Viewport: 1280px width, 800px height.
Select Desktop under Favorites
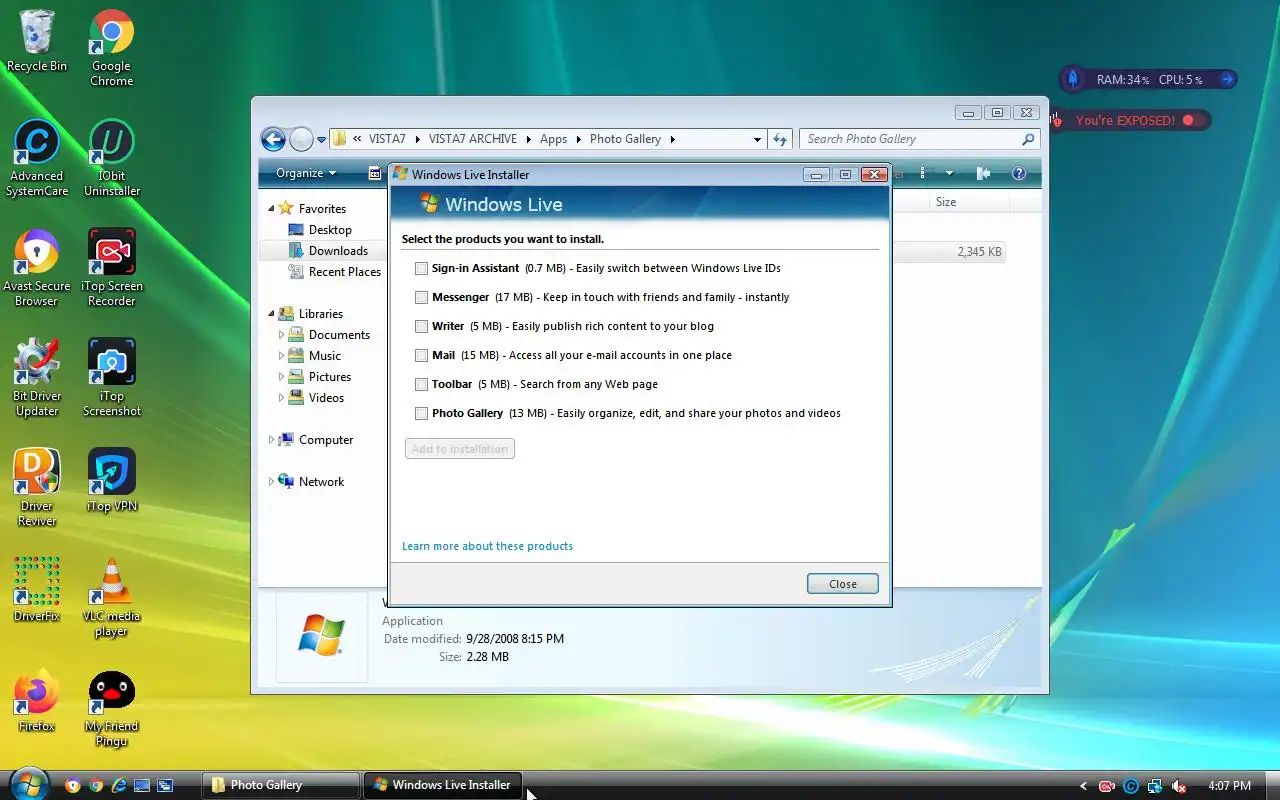[x=320, y=230]
